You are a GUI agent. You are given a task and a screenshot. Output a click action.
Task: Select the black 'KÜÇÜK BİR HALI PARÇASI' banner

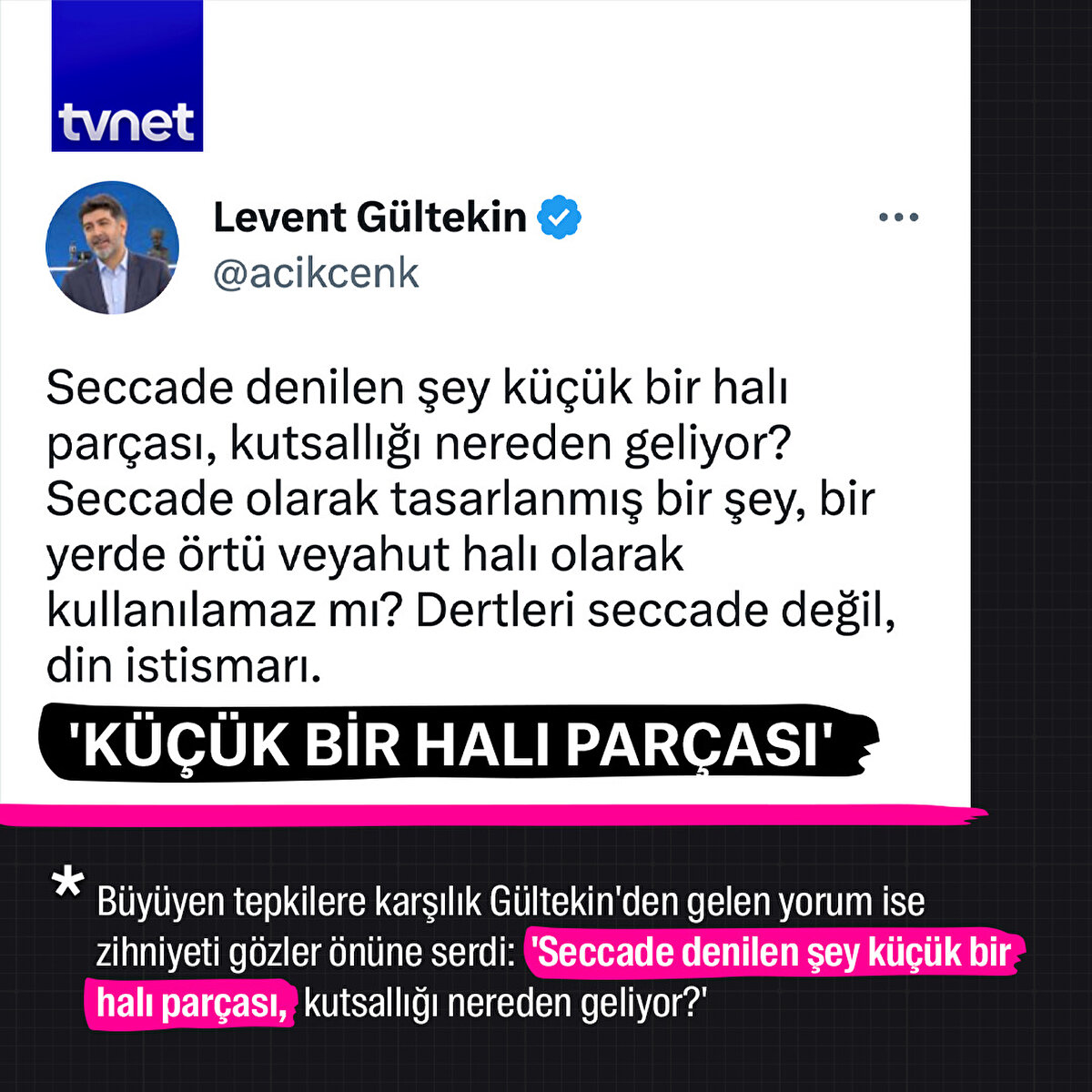point(458,744)
